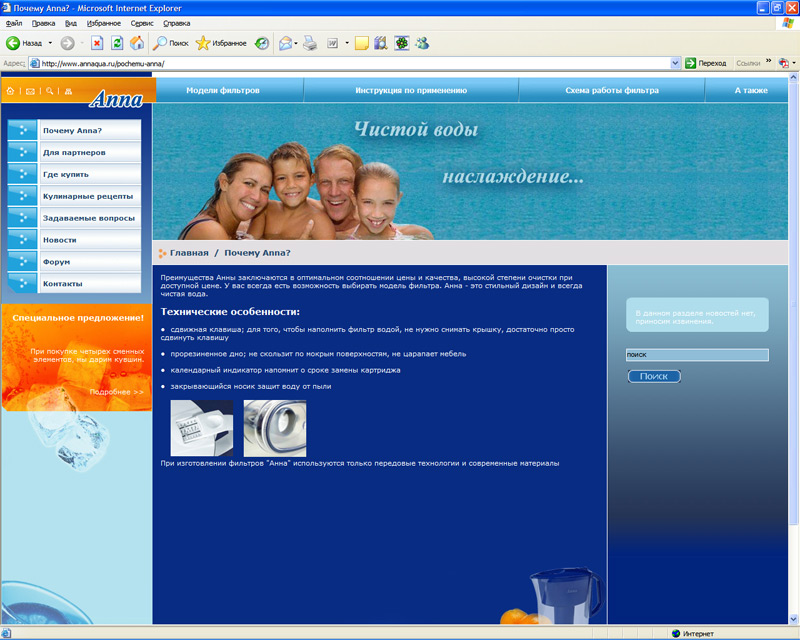This screenshot has height=640, width=800.
Task: Expand the Mail button dropdown arrow
Action: (x=296, y=43)
